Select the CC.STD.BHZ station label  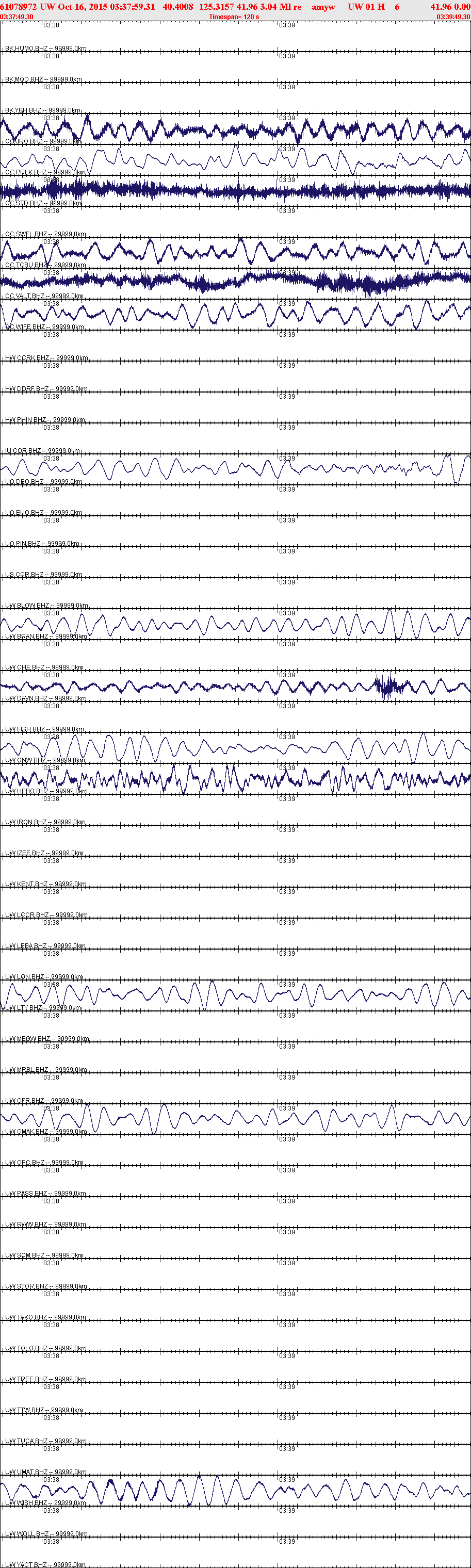(x=43, y=203)
